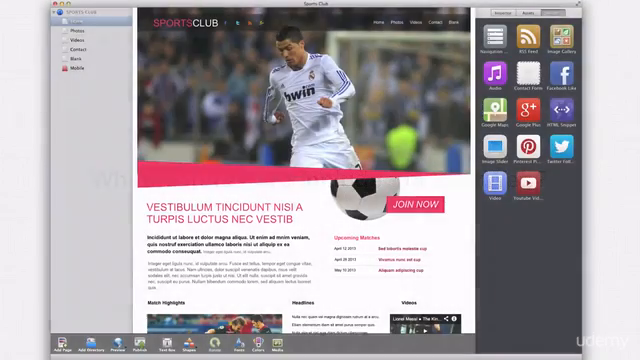Click the RSS icon in the site header
This screenshot has height=360, width=640.
click(249, 23)
